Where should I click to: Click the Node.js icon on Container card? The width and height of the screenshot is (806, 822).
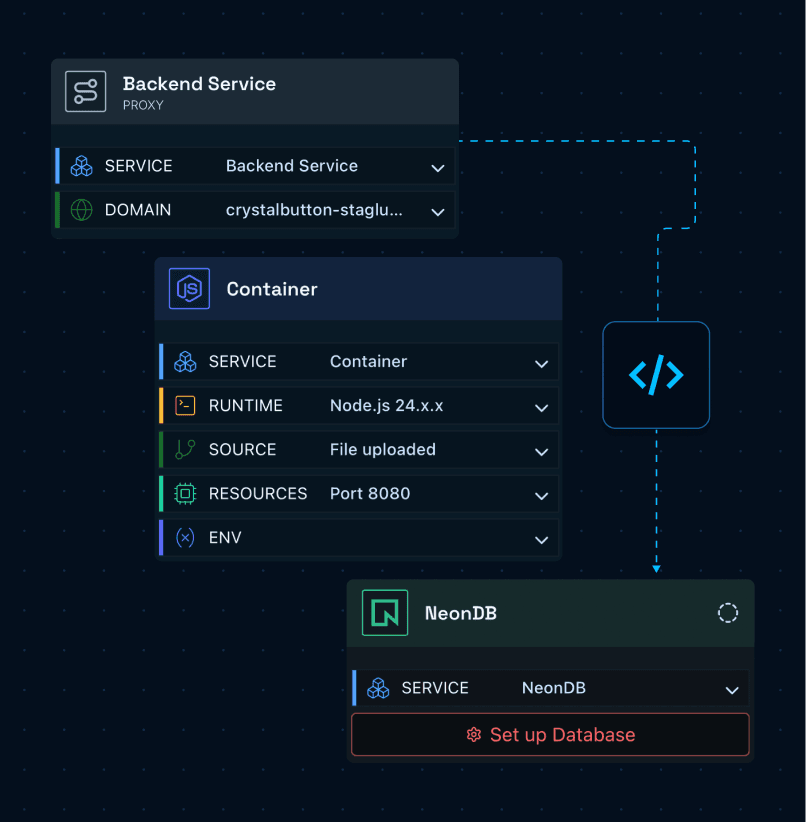189,289
